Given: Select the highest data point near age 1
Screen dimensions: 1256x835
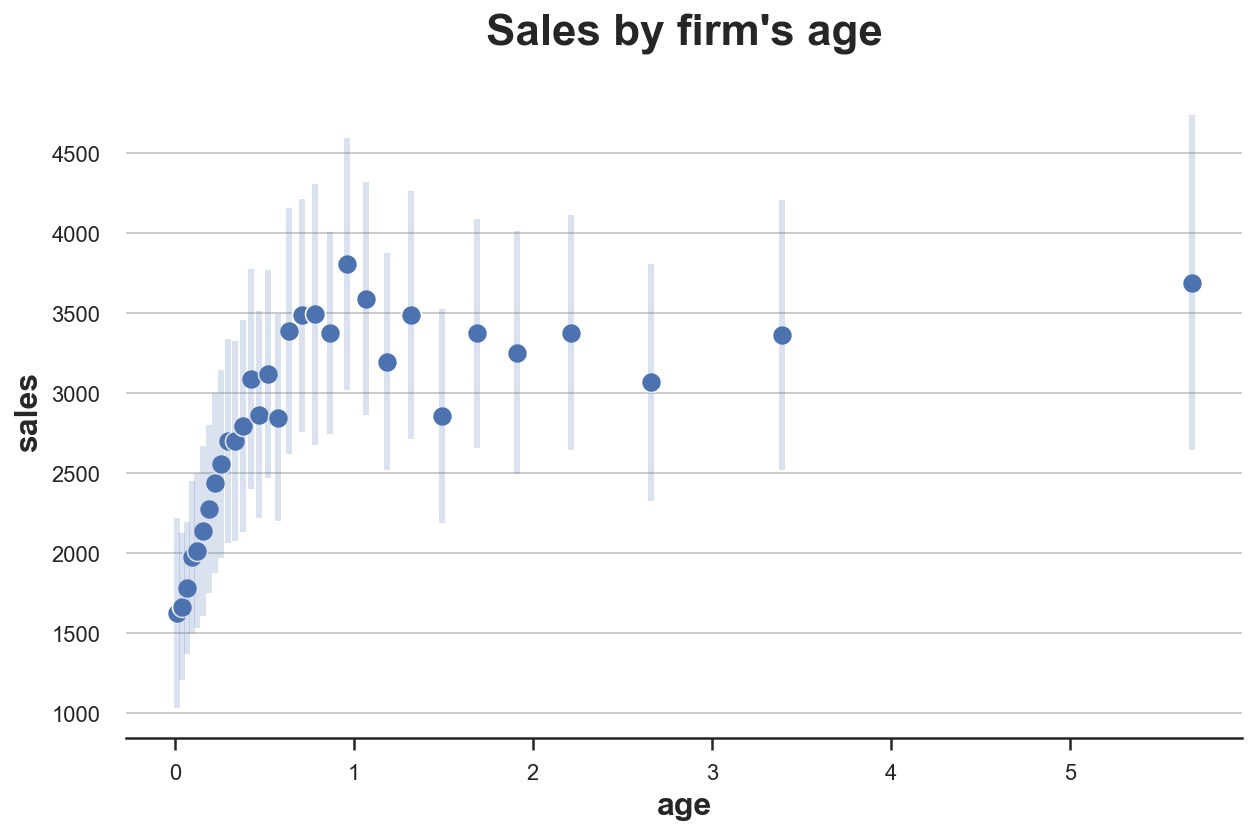Looking at the screenshot, I should 347,264.
